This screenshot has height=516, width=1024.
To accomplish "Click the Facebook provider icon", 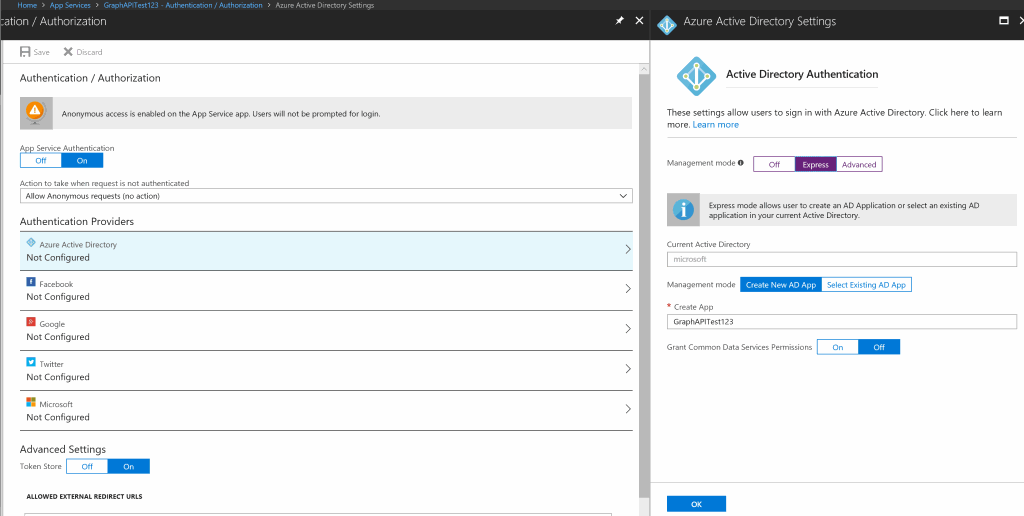I will tap(31, 282).
